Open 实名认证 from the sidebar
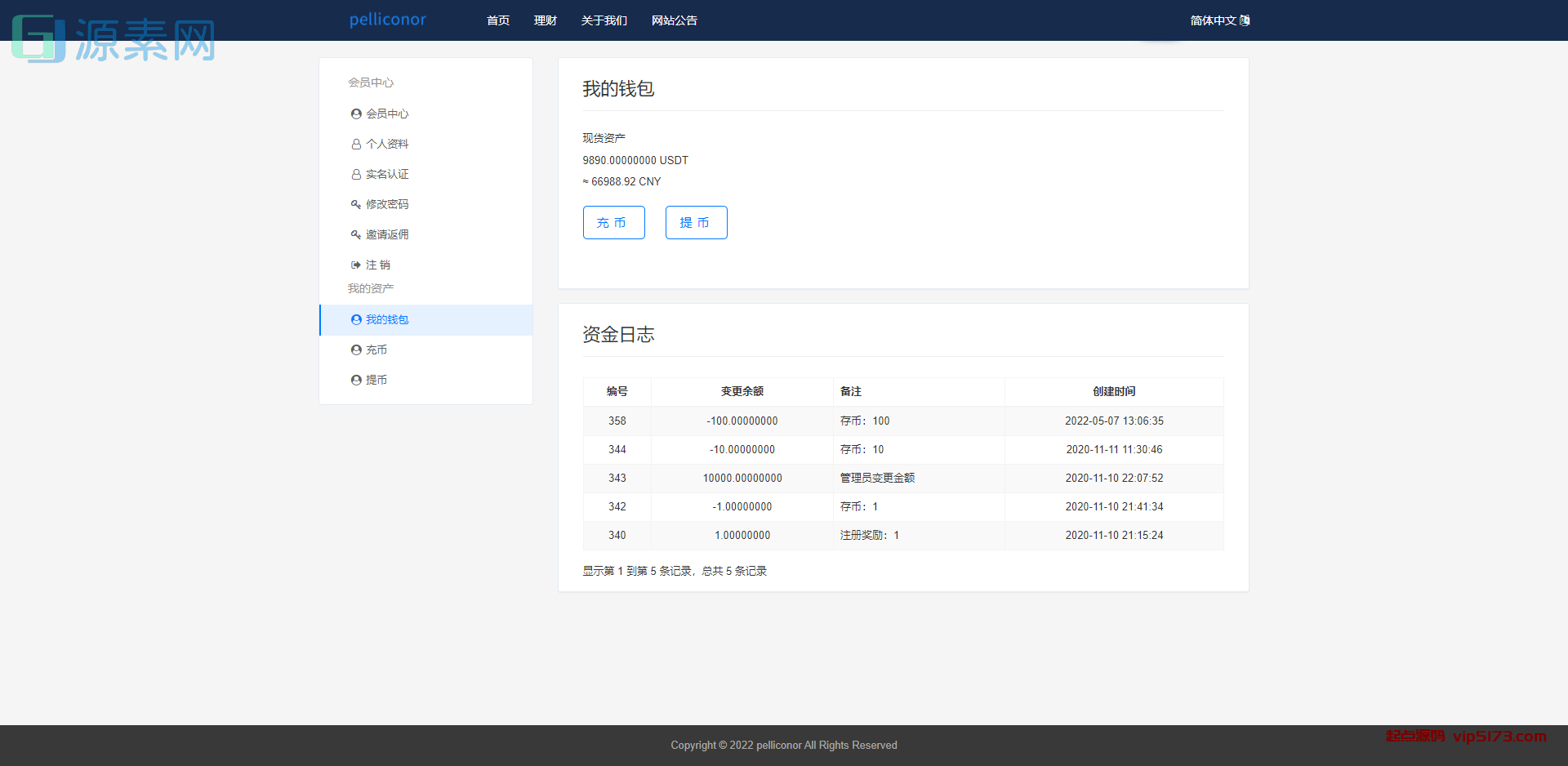The width and height of the screenshot is (1568, 766). pyautogui.click(x=387, y=174)
